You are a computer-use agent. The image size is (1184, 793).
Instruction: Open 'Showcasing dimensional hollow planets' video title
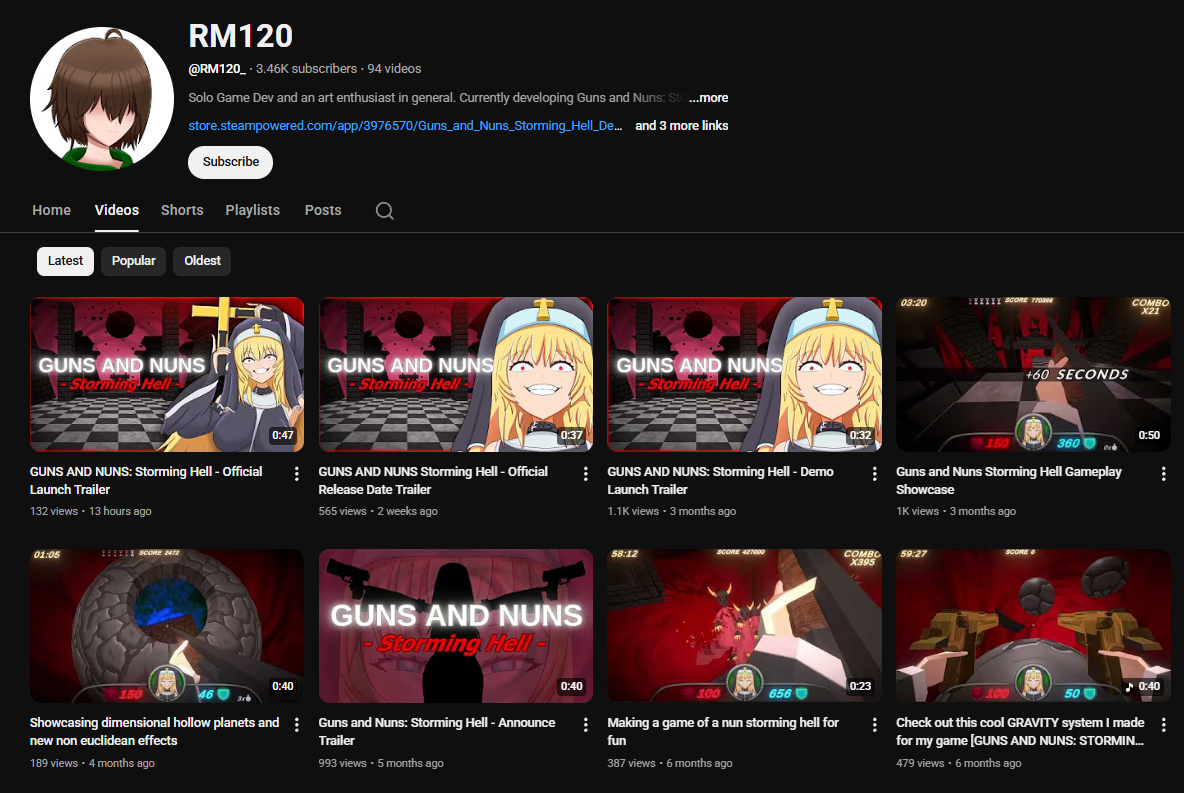[x=155, y=732]
